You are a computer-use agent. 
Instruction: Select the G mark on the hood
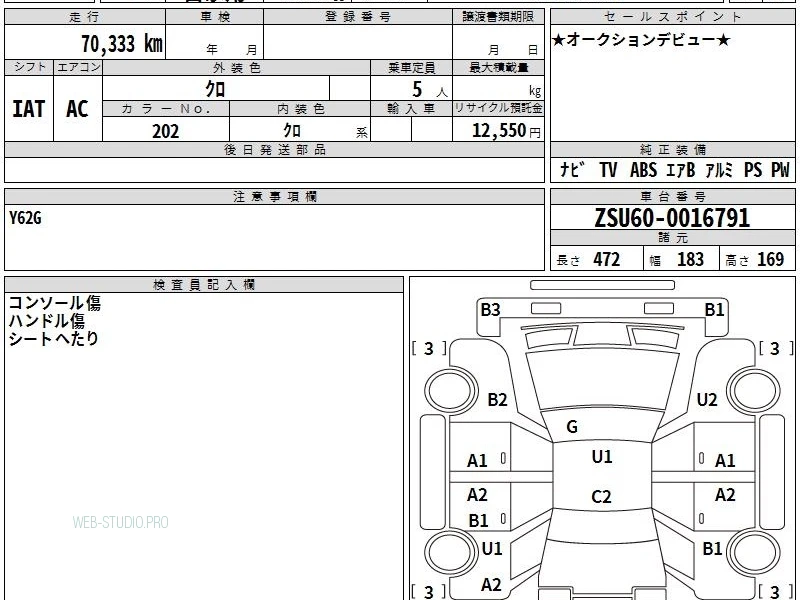click(x=572, y=427)
